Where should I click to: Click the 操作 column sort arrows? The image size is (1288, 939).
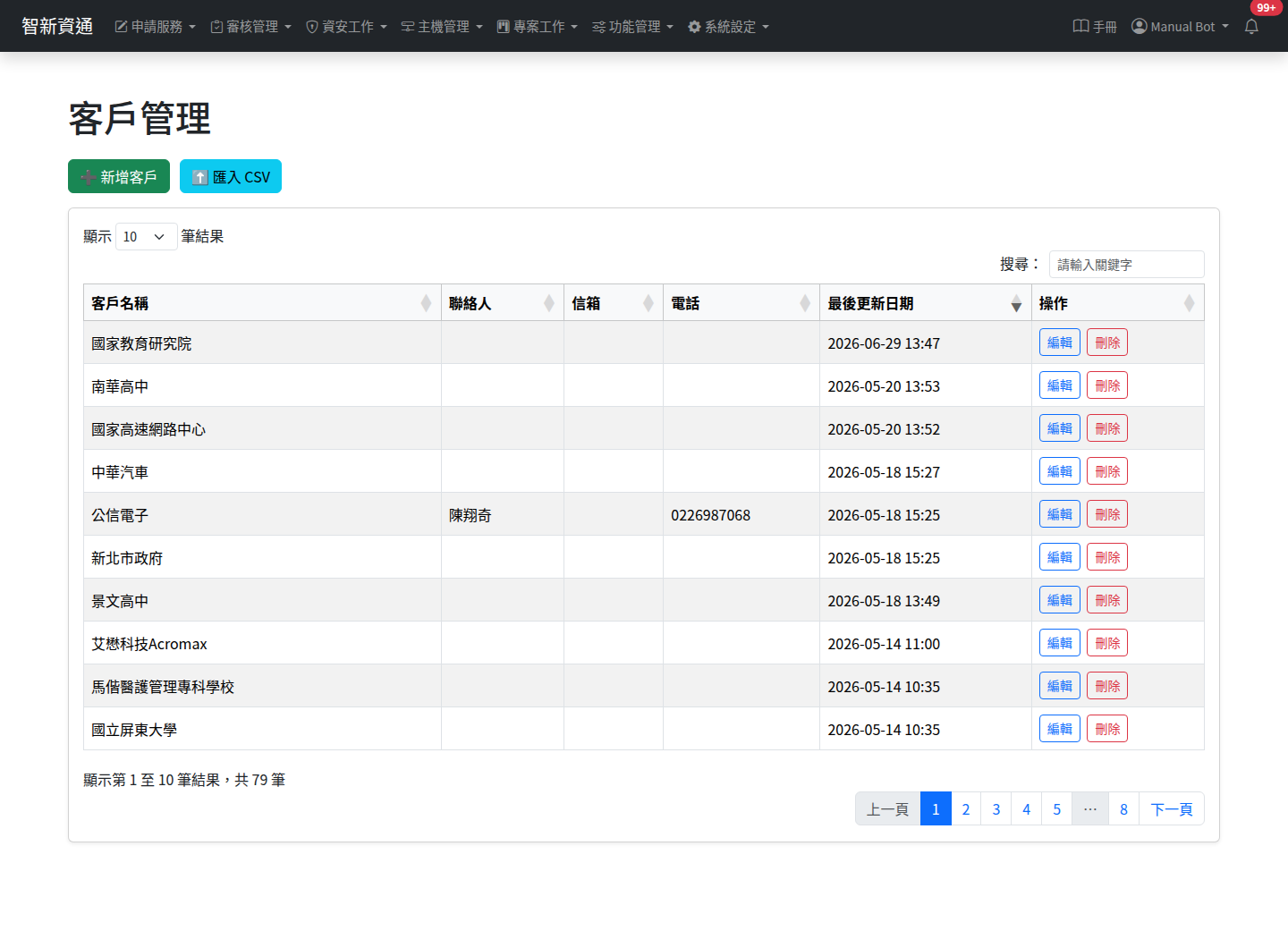[1189, 304]
